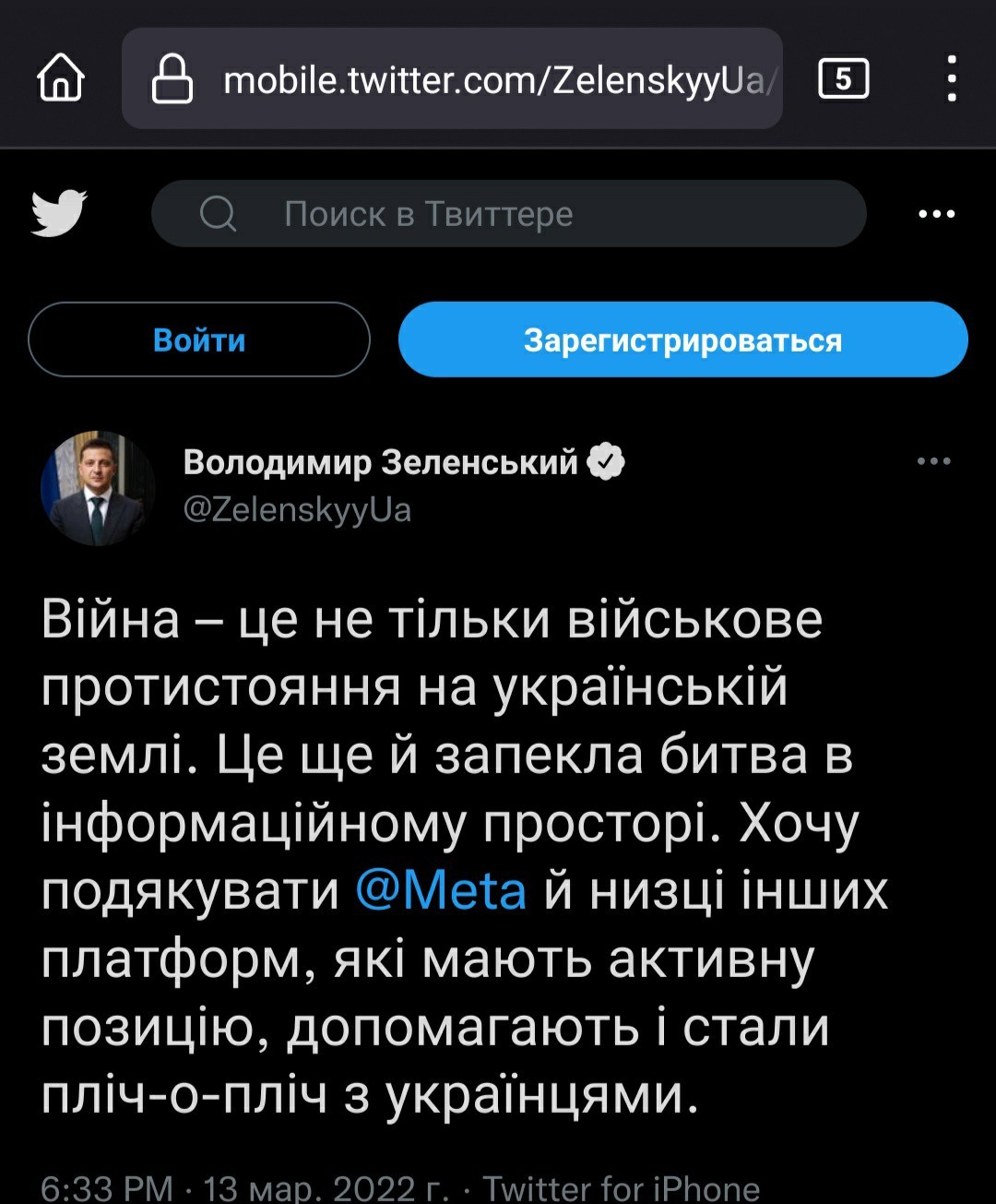Viewport: 996px width, 1204px height.
Task: Open Zelenskyy's profile avatar photo
Action: coord(98,488)
